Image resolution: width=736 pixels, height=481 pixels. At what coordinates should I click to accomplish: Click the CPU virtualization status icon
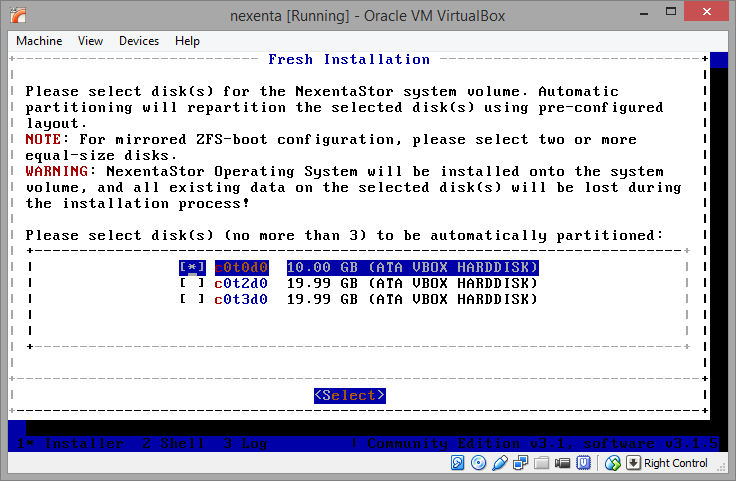[x=583, y=463]
